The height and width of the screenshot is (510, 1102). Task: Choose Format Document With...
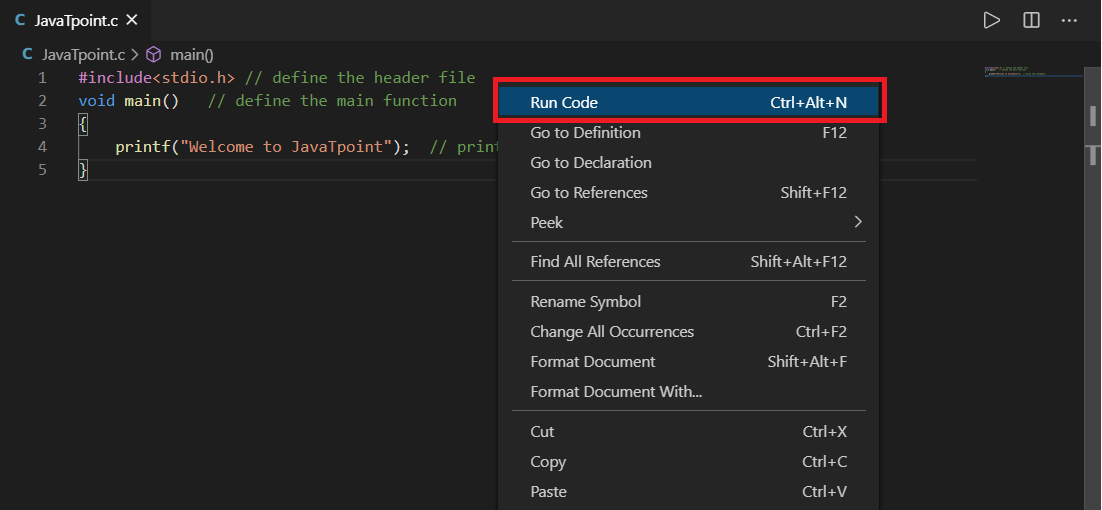point(688,392)
